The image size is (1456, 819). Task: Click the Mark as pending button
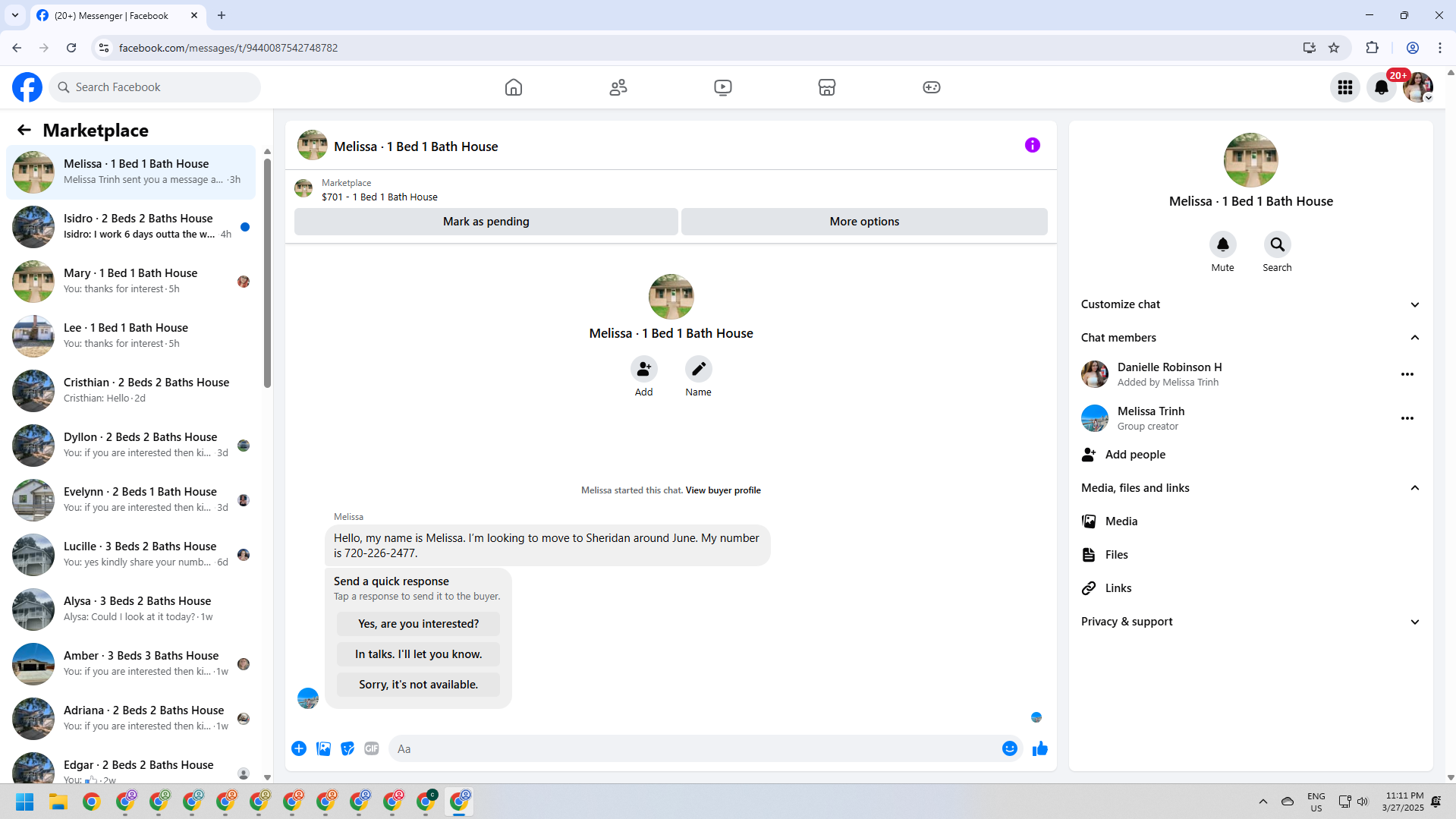[x=486, y=222]
